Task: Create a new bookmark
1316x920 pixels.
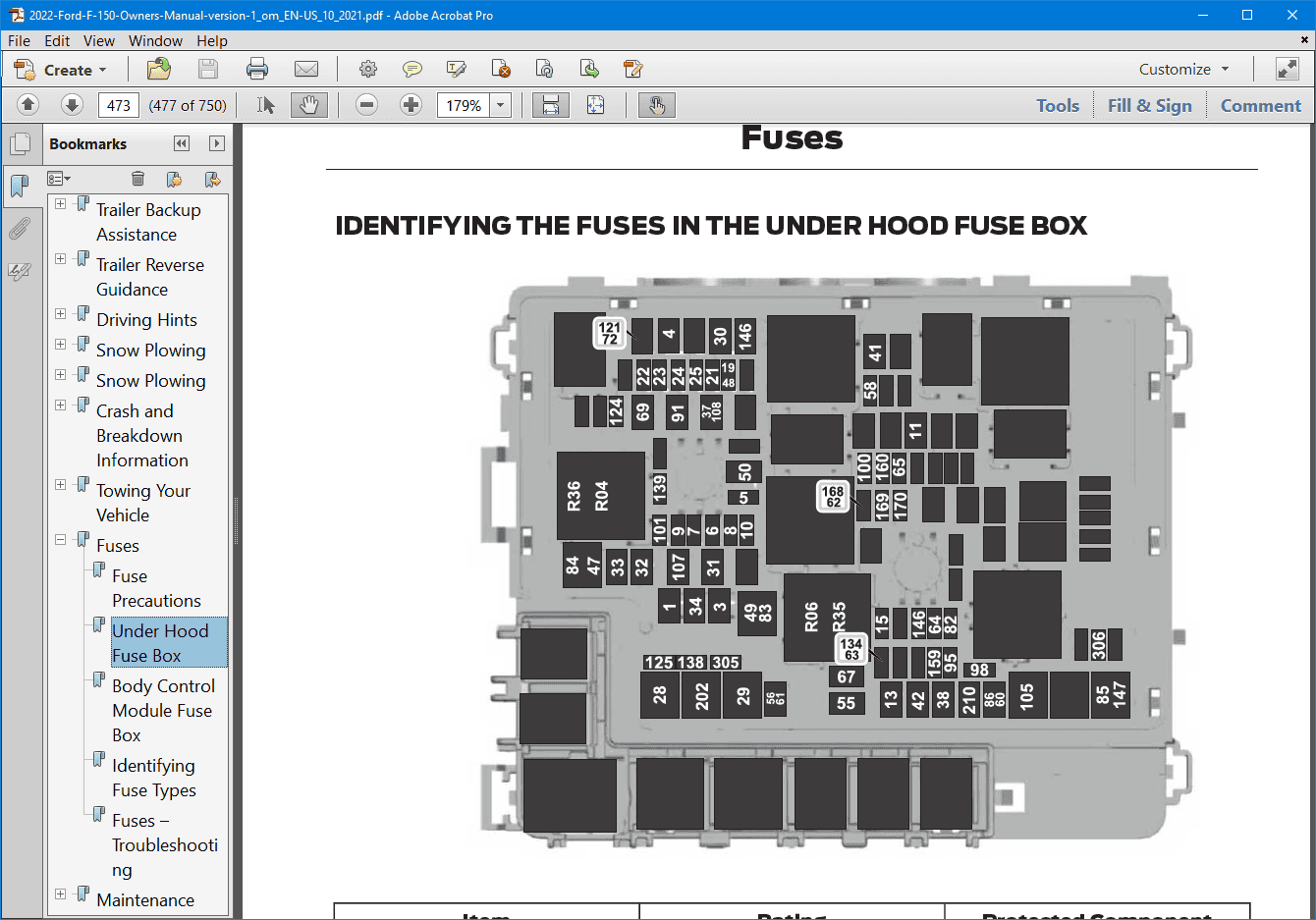Action: click(175, 179)
